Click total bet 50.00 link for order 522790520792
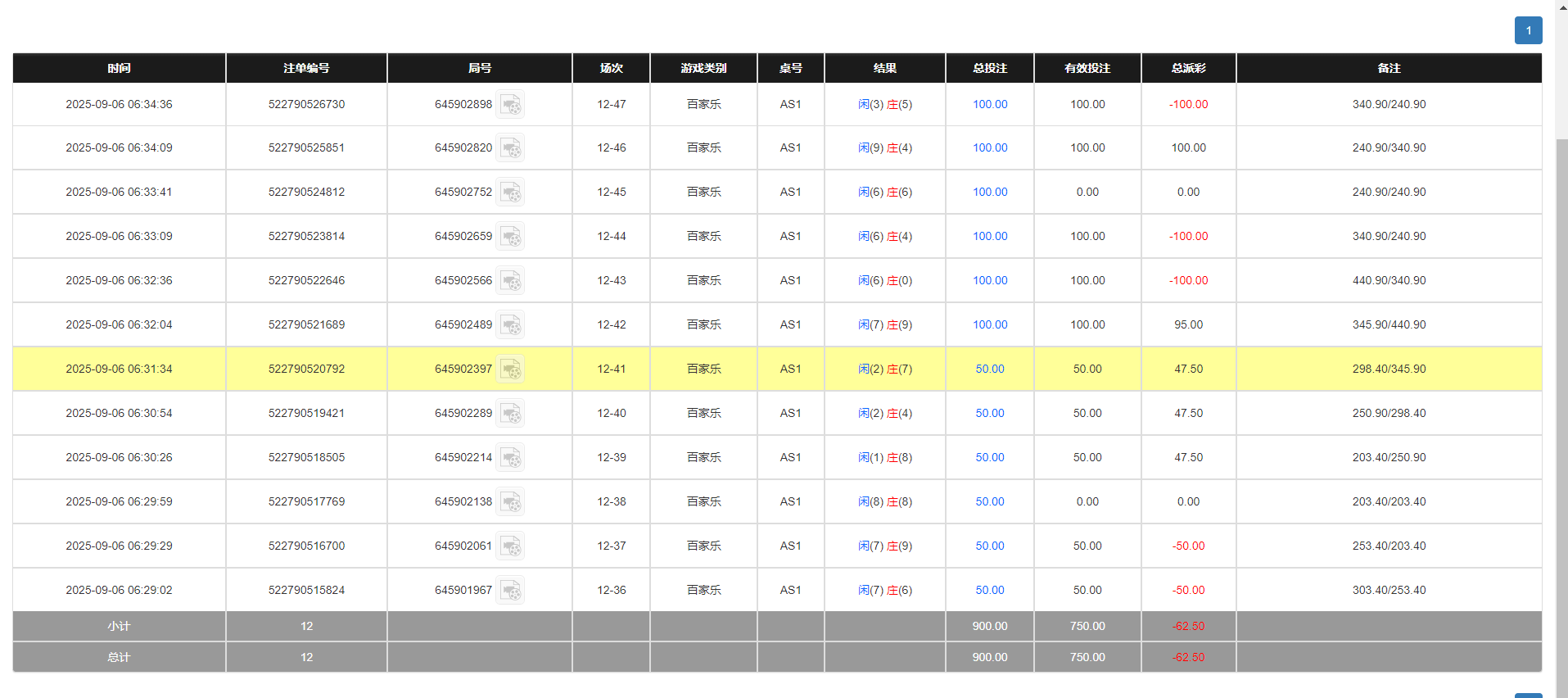 pyautogui.click(x=989, y=369)
